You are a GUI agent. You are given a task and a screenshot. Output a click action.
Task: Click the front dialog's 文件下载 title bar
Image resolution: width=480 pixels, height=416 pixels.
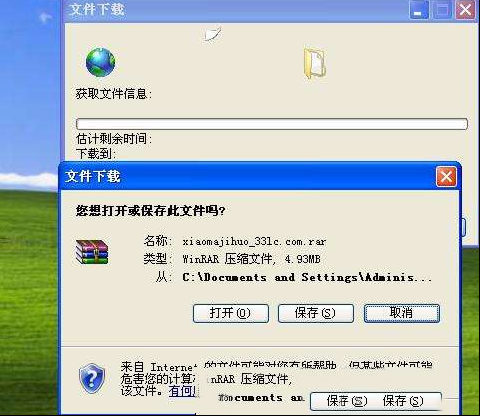pos(247,176)
